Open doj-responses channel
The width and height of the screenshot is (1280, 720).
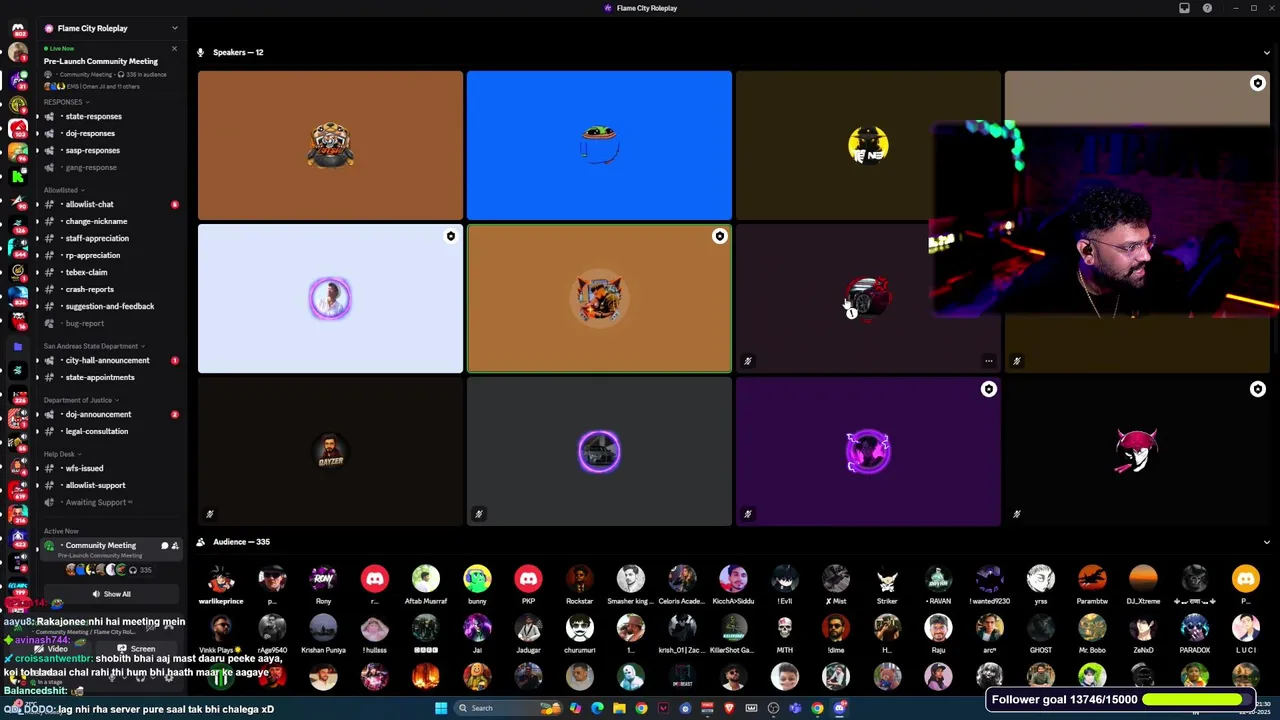click(110, 133)
